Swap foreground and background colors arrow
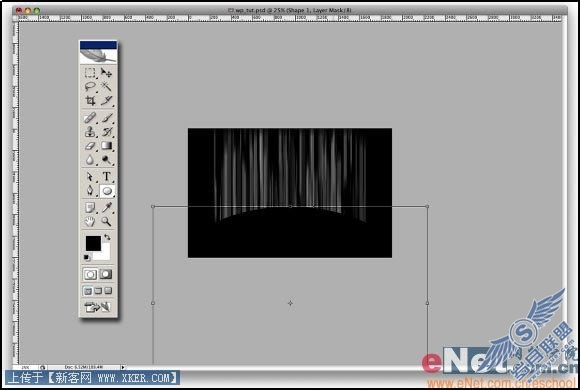580x390 pixels. (x=107, y=237)
